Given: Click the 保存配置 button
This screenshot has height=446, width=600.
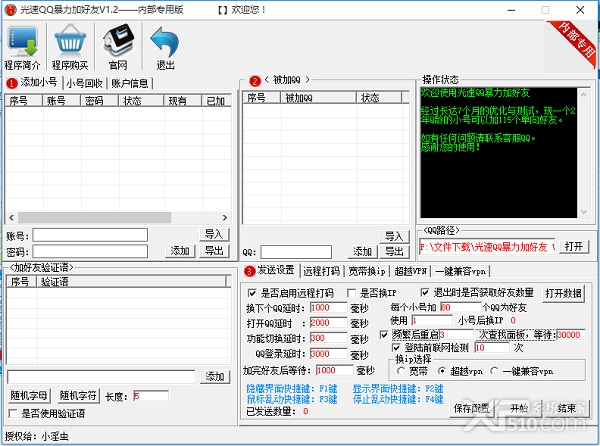Looking at the screenshot, I should 471,409.
